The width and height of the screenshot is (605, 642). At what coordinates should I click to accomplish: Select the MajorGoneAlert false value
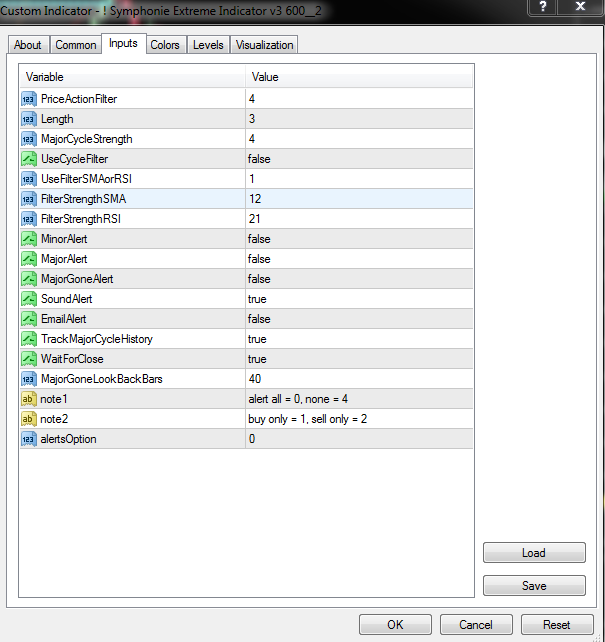click(259, 279)
